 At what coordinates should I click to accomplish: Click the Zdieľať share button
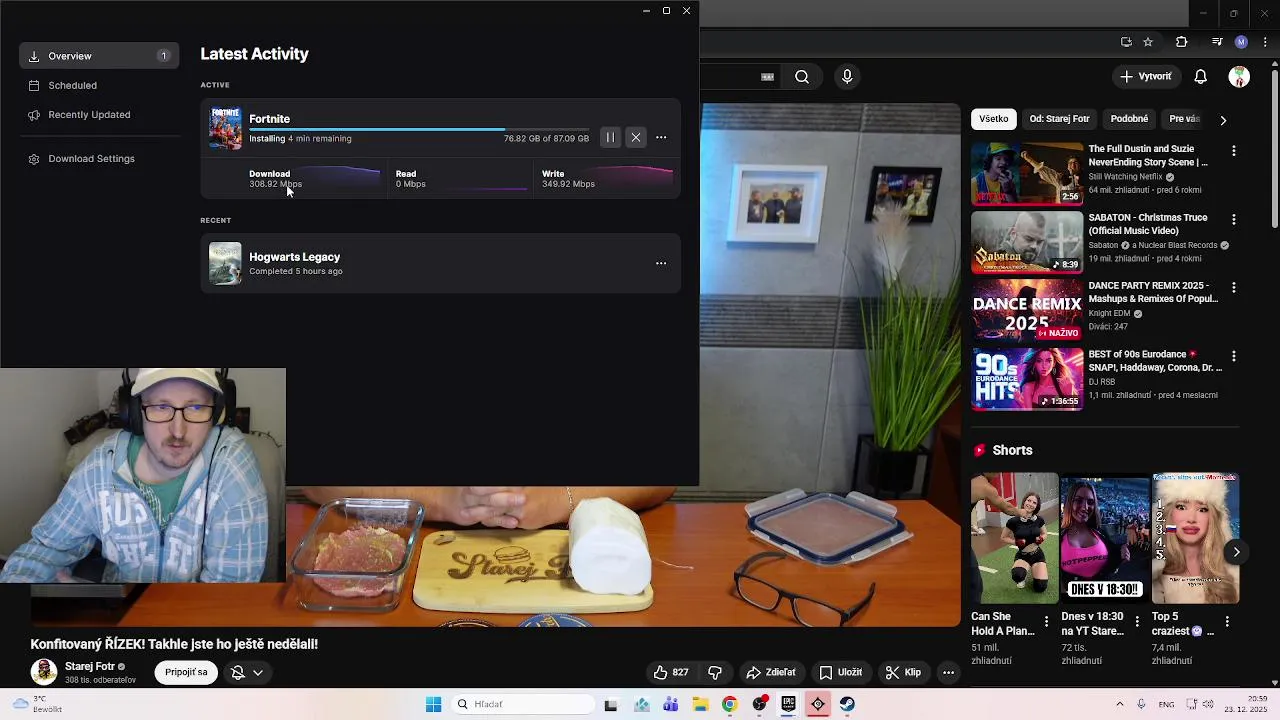tap(771, 673)
